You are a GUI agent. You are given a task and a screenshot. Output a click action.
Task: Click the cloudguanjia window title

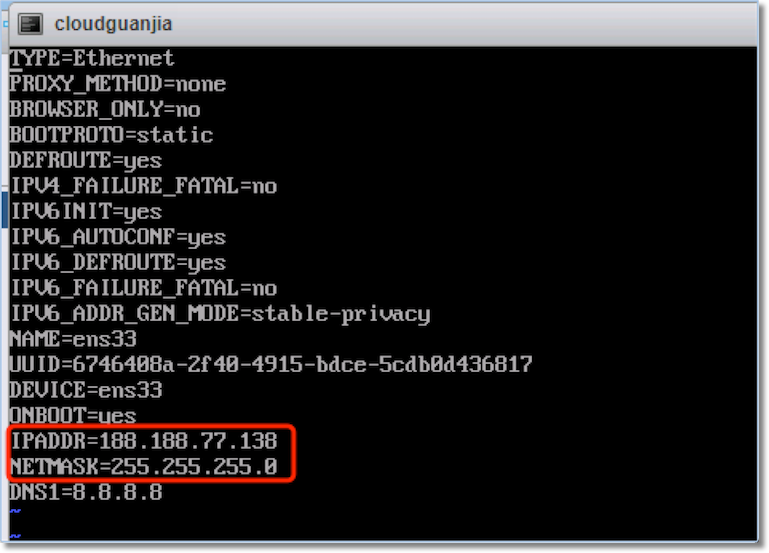(113, 24)
